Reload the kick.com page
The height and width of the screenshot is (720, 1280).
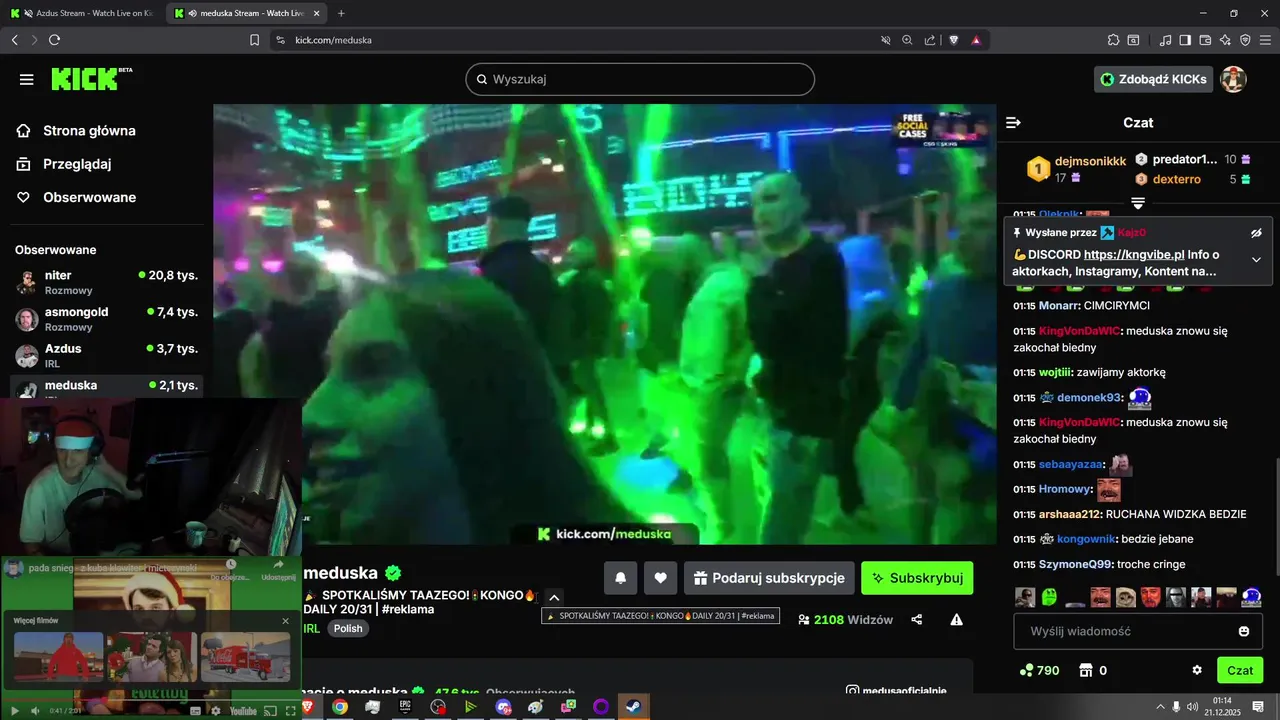pyautogui.click(x=54, y=40)
